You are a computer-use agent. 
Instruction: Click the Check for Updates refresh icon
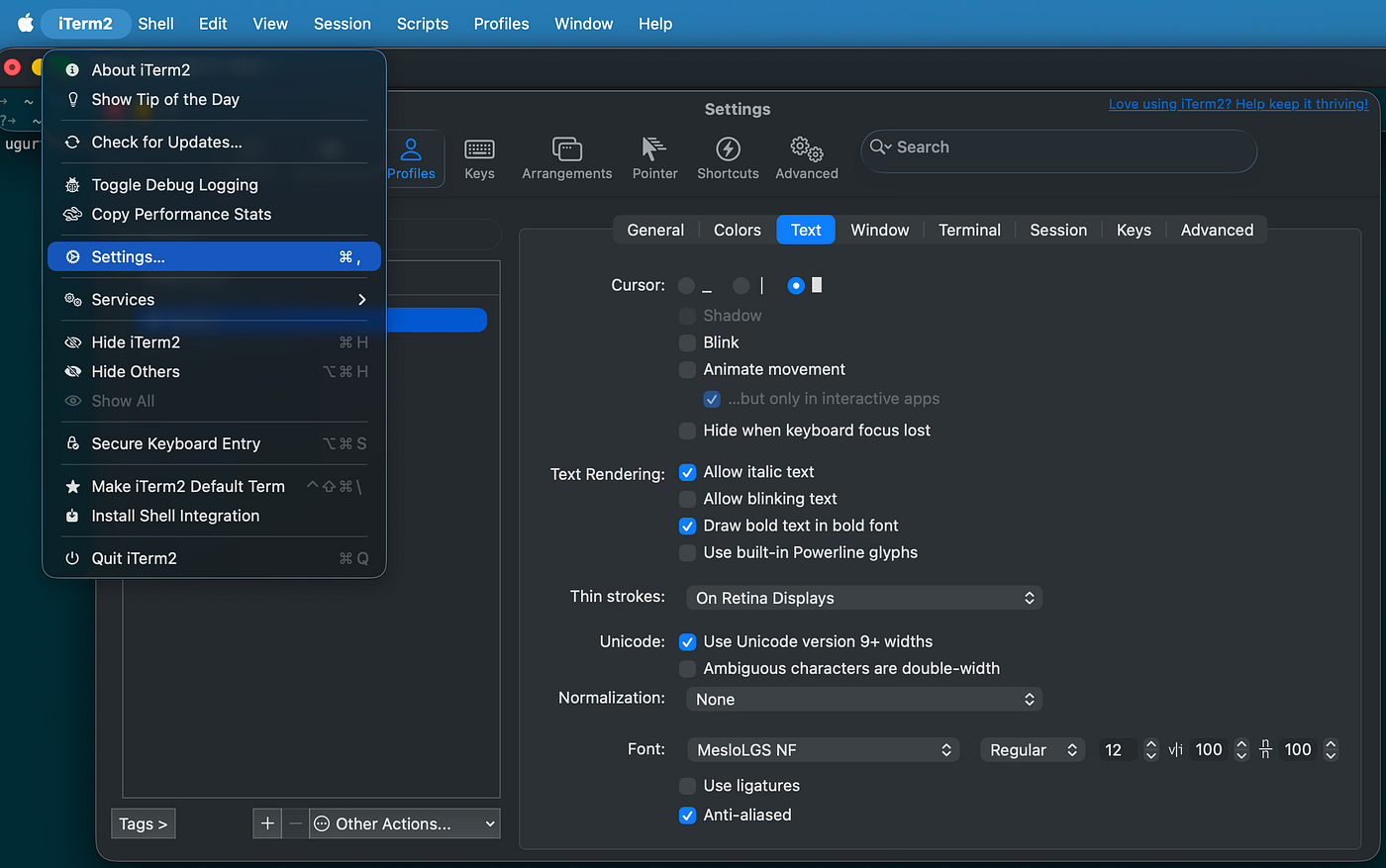[x=72, y=143]
